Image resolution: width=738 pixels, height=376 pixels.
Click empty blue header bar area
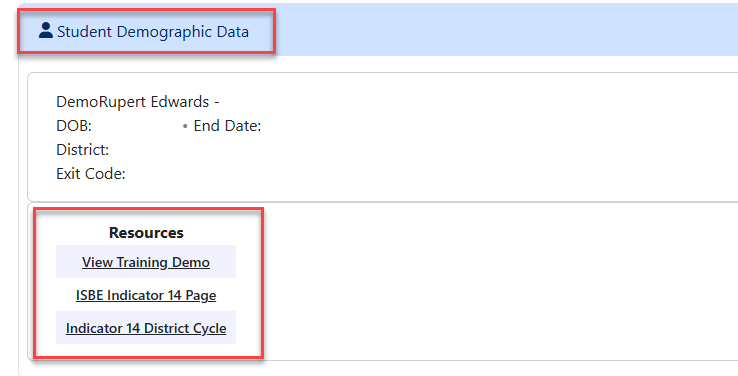pyautogui.click(x=506, y=31)
